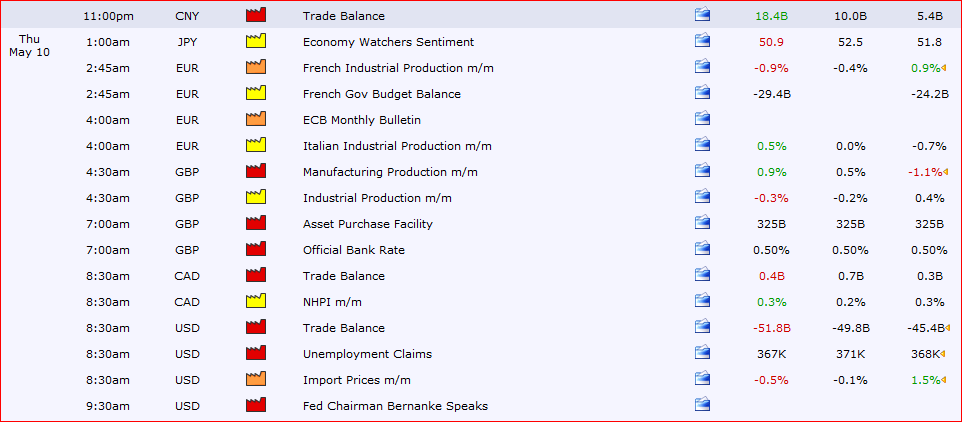
Task: Click orange impact icon for French Industrial Production
Action: point(255,67)
